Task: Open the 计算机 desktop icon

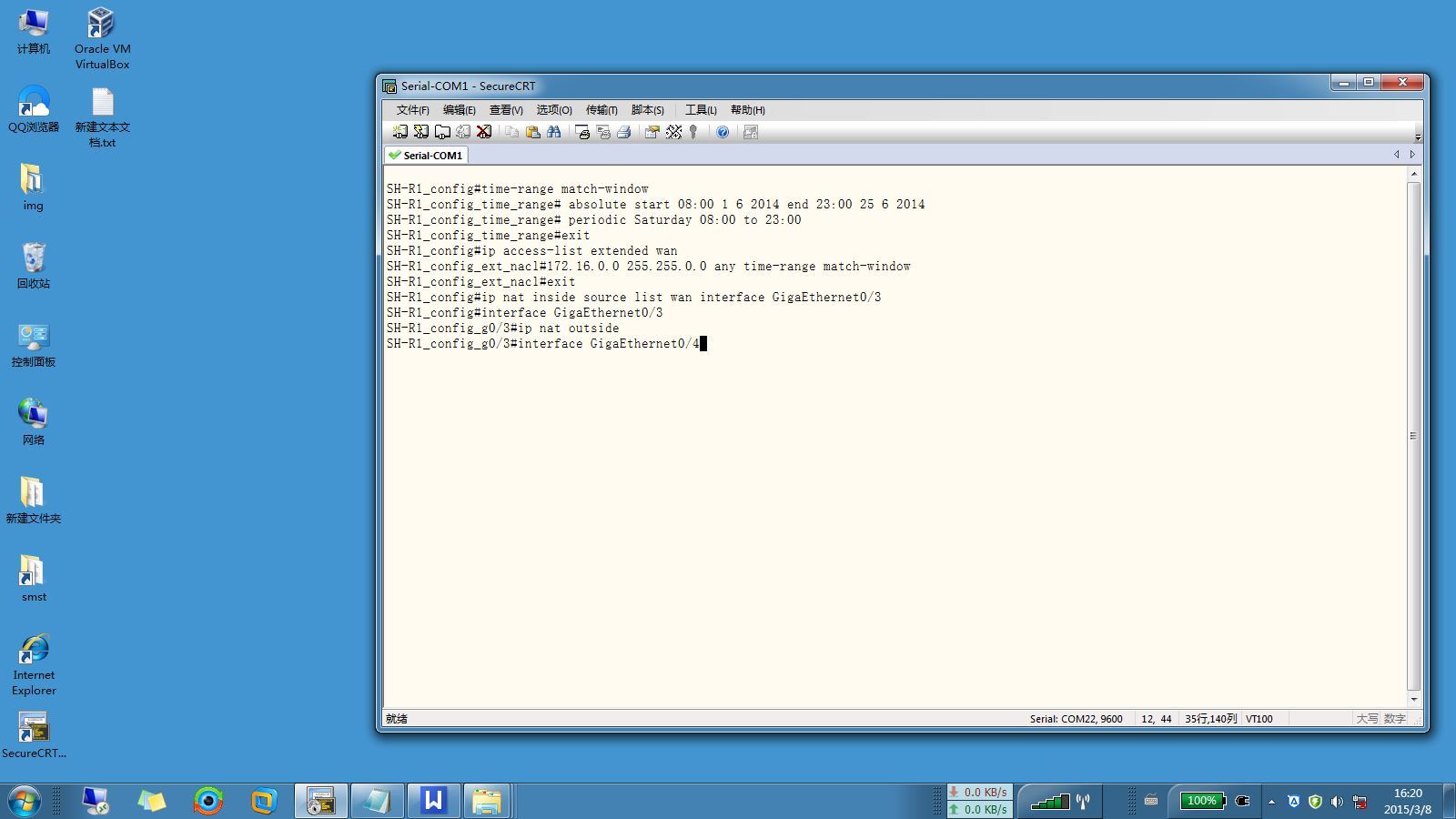Action: (34, 31)
